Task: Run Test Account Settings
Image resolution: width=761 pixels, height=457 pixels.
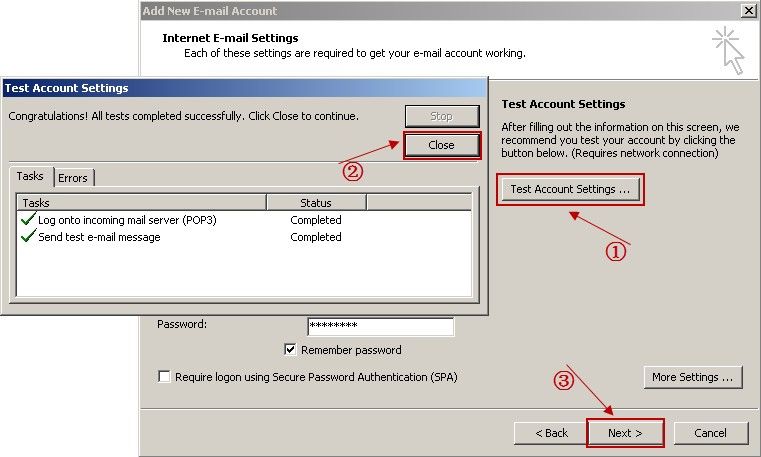Action: click(570, 189)
